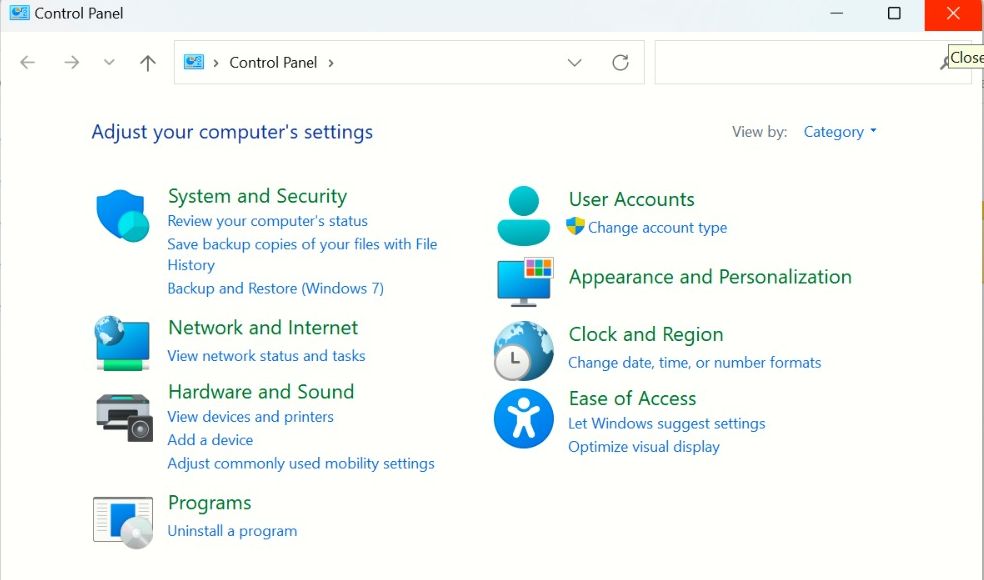Viewport: 984px width, 580px height.
Task: Click View devices and printers
Action: tap(250, 417)
